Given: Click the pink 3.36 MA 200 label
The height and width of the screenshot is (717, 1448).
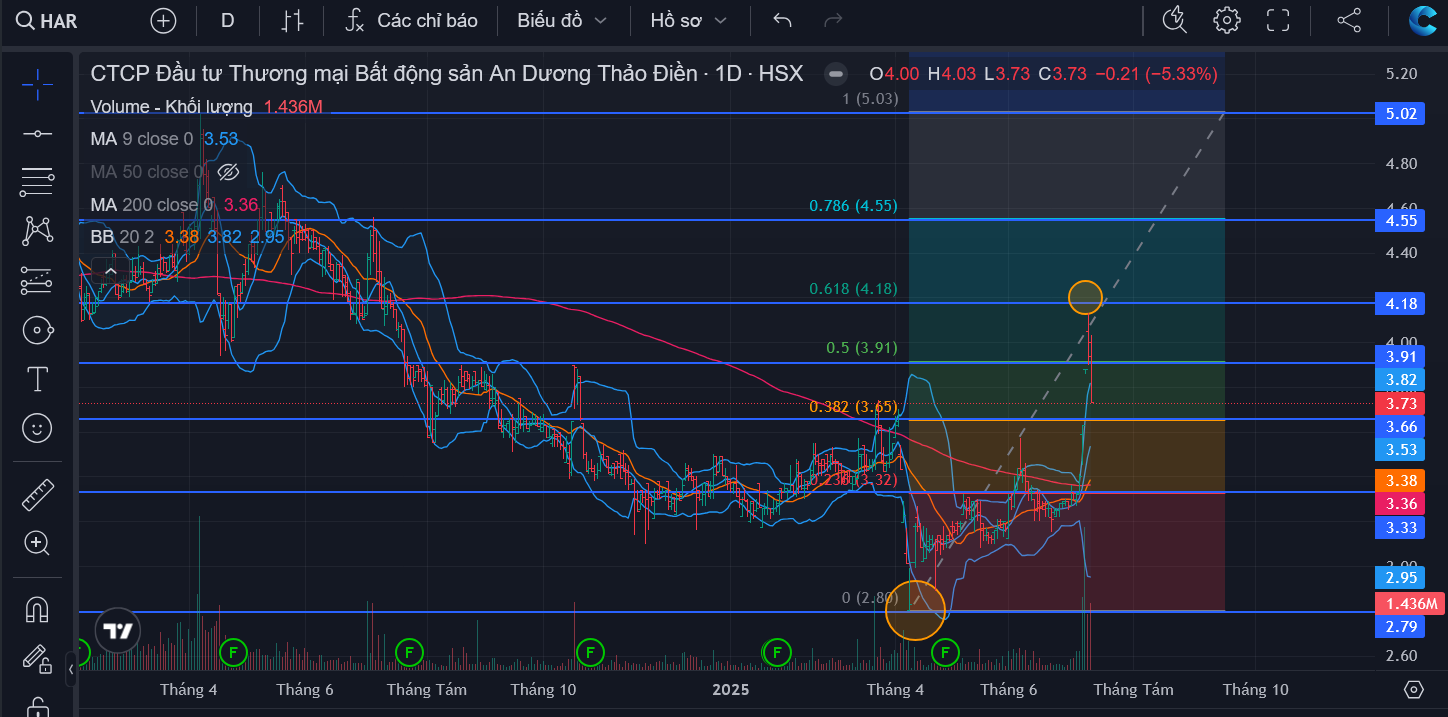Looking at the screenshot, I should click(1400, 503).
